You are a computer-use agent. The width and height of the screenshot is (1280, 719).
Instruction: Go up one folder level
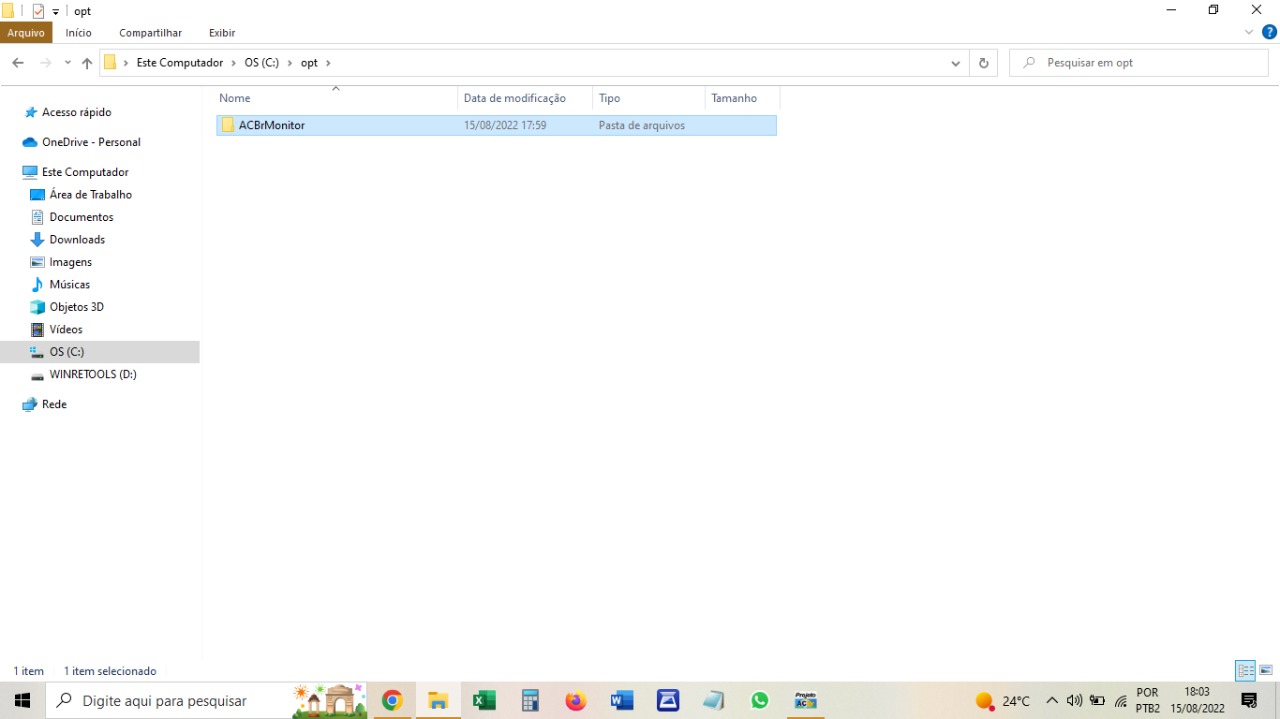coord(87,63)
